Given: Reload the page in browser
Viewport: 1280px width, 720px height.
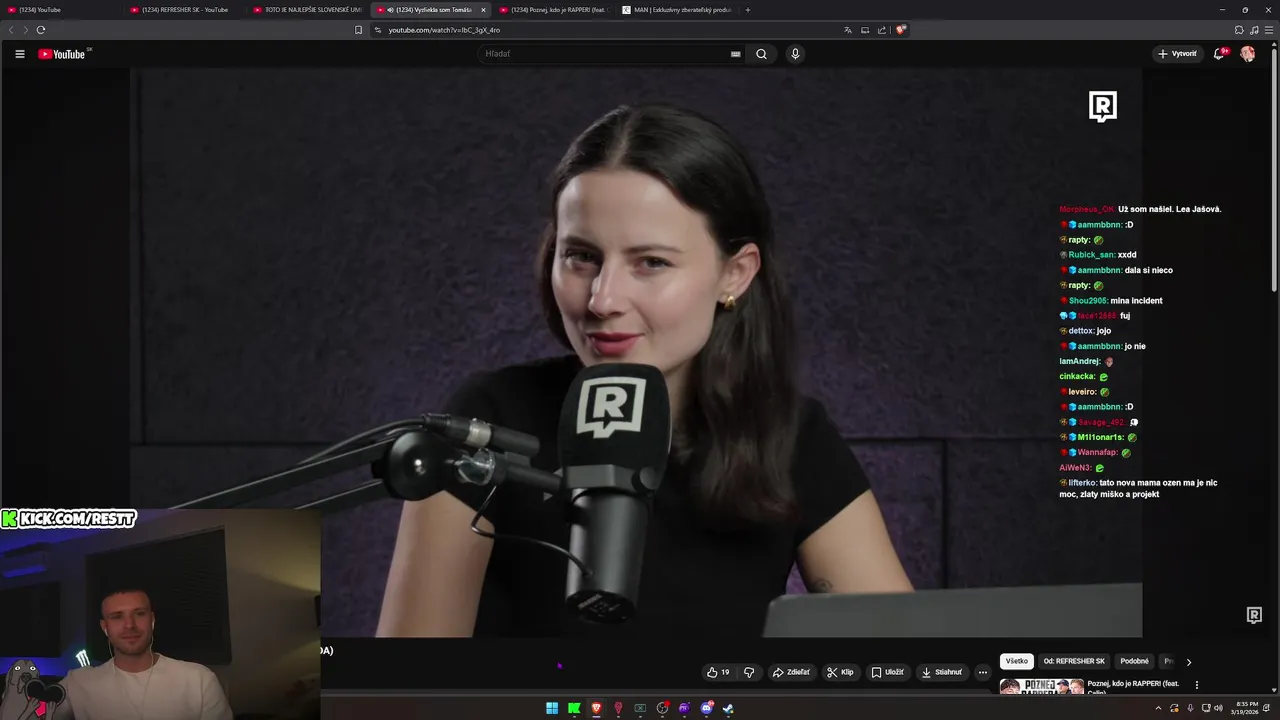Looking at the screenshot, I should 41,30.
